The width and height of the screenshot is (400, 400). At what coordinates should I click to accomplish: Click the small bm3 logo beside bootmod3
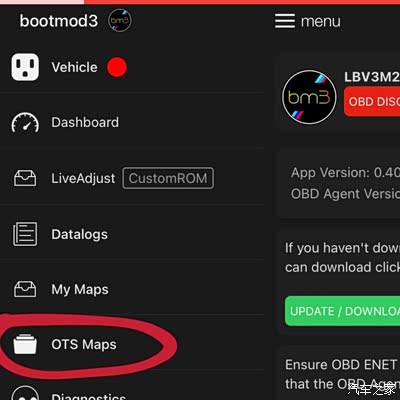point(120,21)
